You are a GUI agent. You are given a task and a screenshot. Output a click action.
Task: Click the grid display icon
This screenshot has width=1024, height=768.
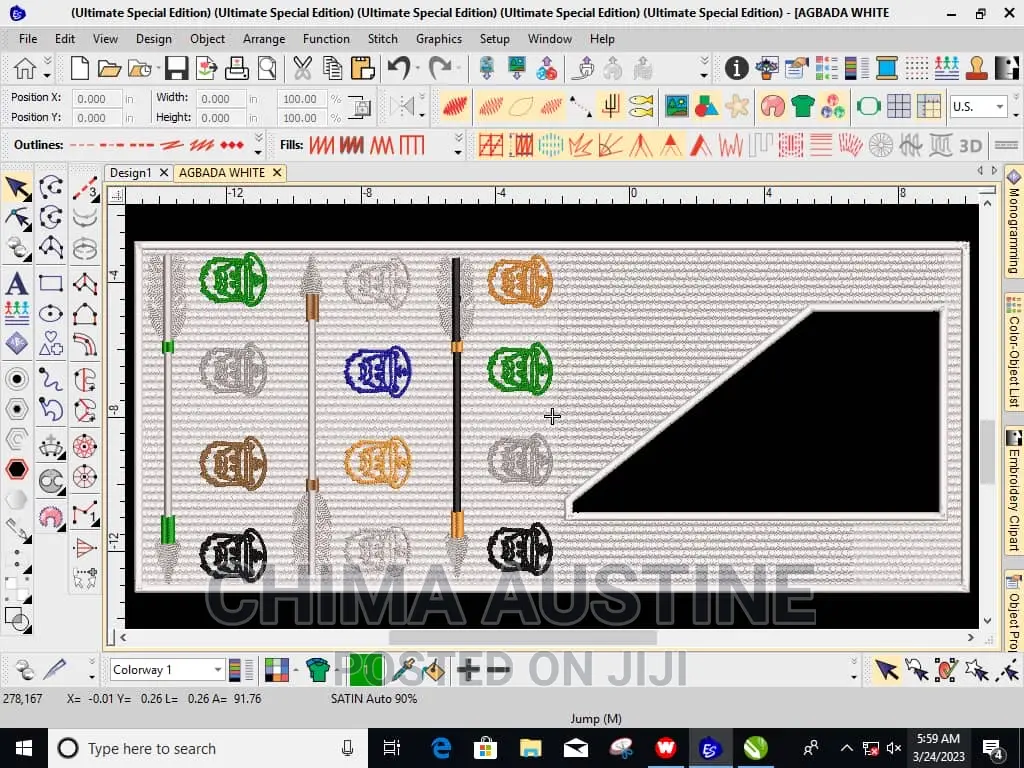coord(899,106)
